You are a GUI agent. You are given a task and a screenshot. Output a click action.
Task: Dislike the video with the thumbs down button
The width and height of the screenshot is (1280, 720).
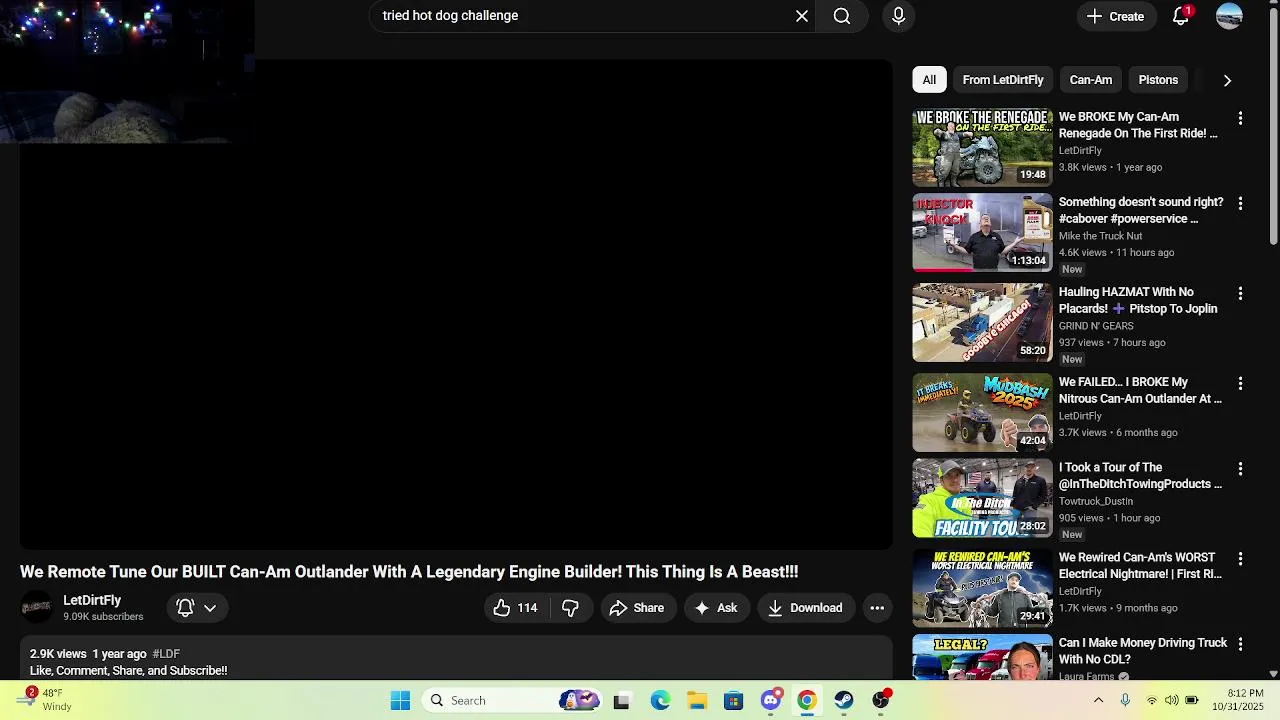pos(571,608)
